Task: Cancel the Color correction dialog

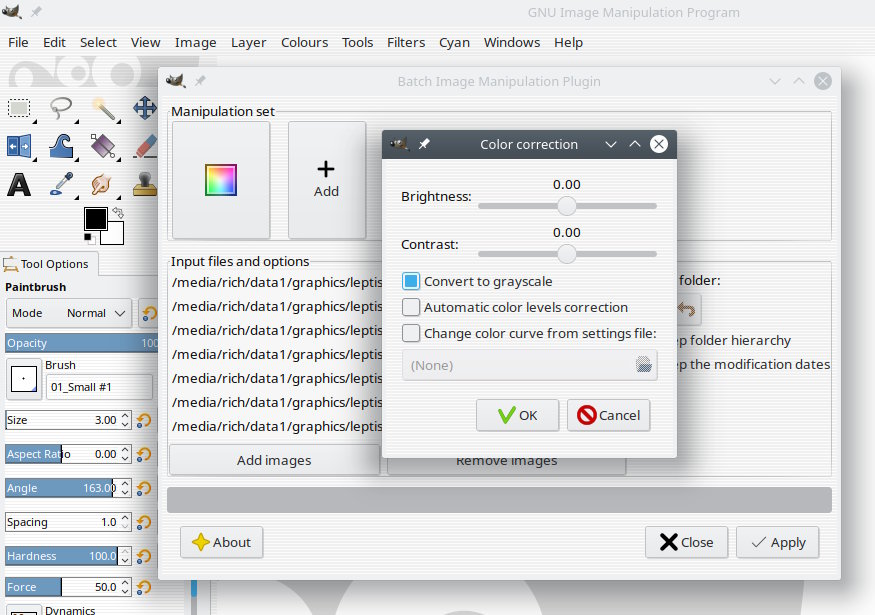Action: pos(609,415)
